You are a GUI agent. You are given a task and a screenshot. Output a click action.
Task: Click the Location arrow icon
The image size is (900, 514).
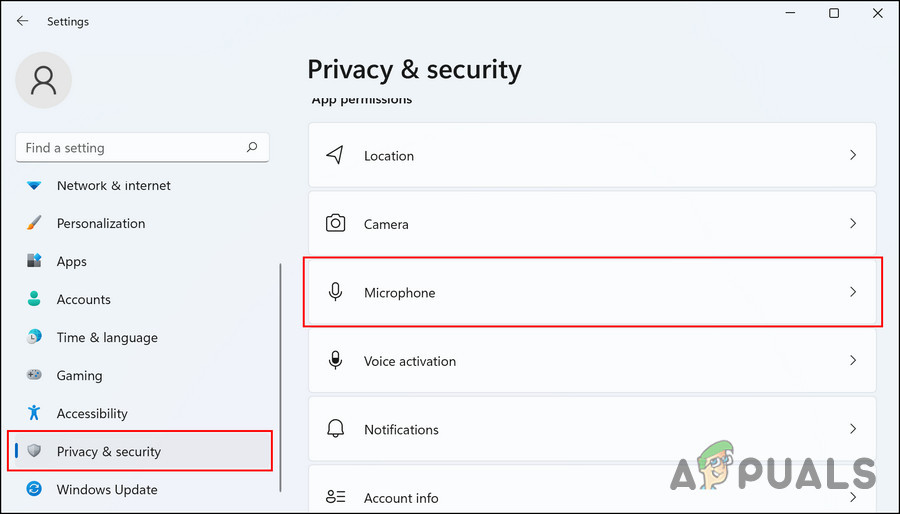[x=336, y=155]
